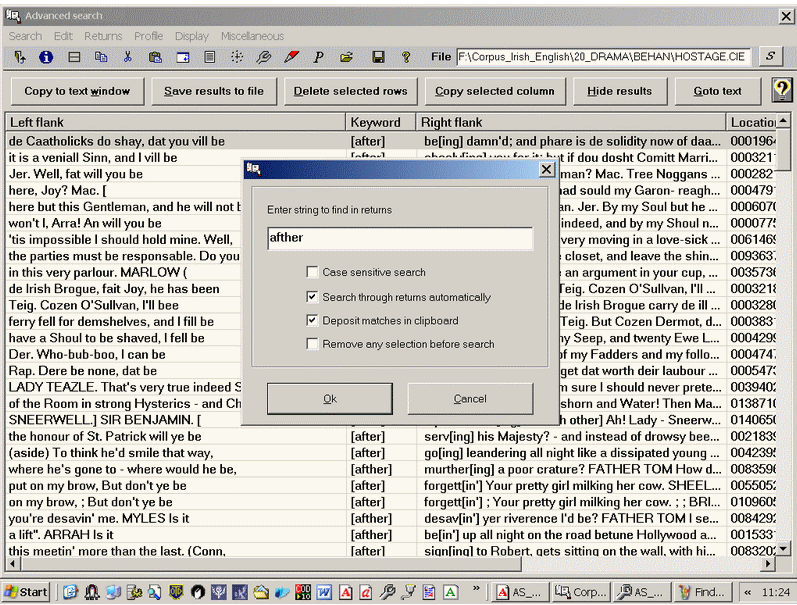Viewport: 797px width, 605px height.
Task: Click into the find string input field
Action: 400,239
